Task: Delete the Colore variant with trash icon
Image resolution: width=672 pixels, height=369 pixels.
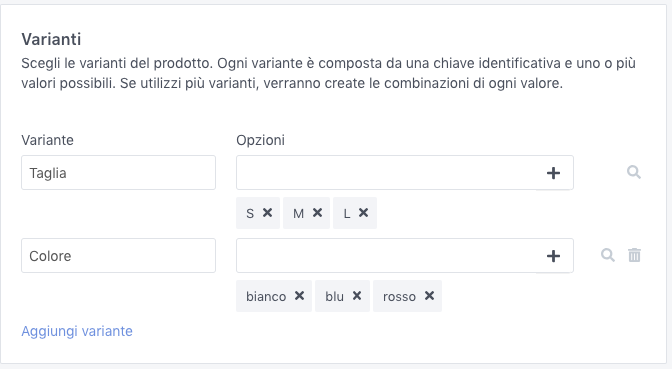Action: click(x=634, y=255)
